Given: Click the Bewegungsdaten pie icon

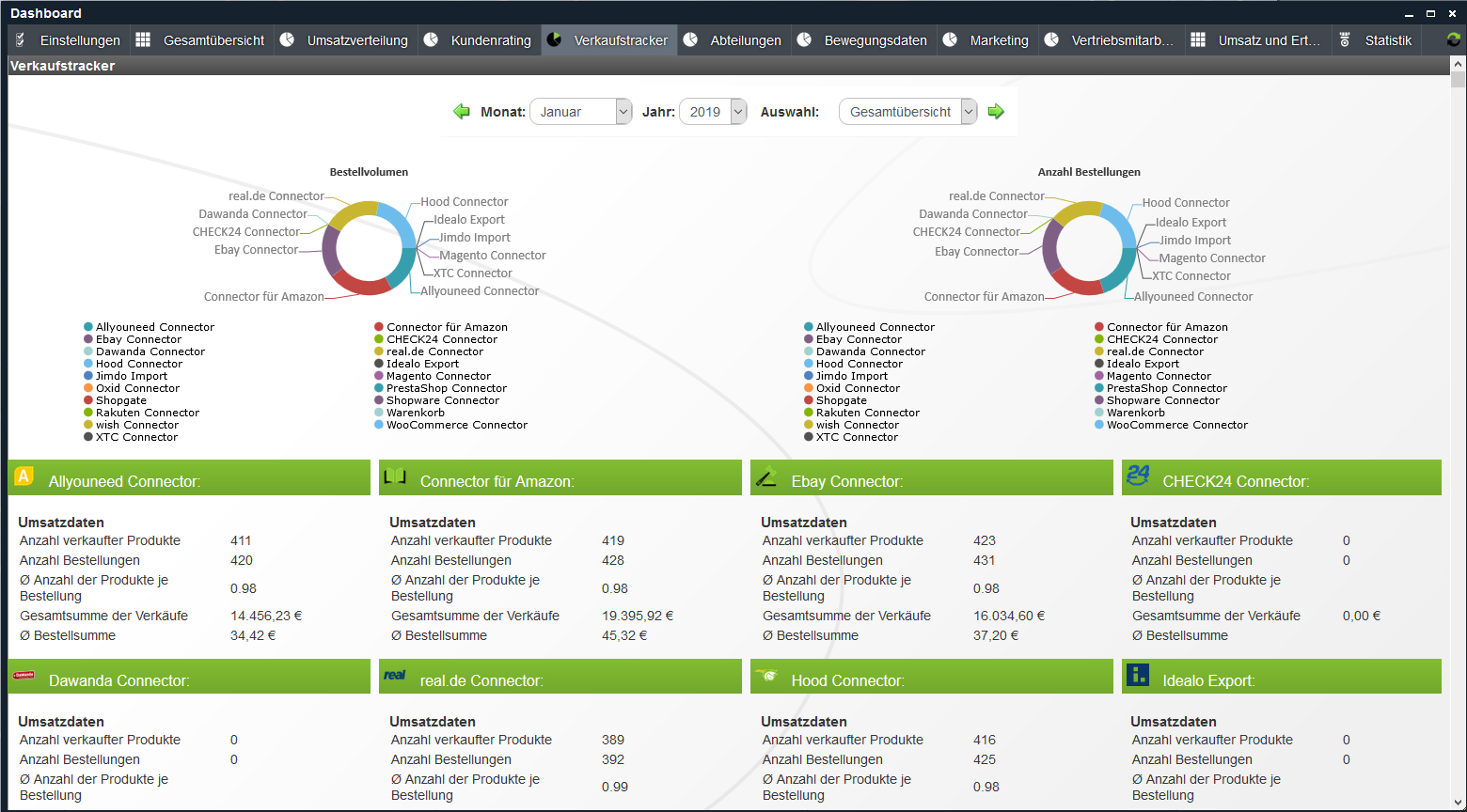Looking at the screenshot, I should coord(804,39).
